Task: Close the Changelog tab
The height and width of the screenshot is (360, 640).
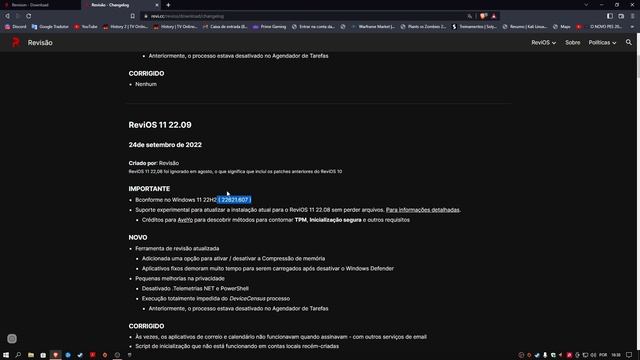Action: (x=157, y=5)
